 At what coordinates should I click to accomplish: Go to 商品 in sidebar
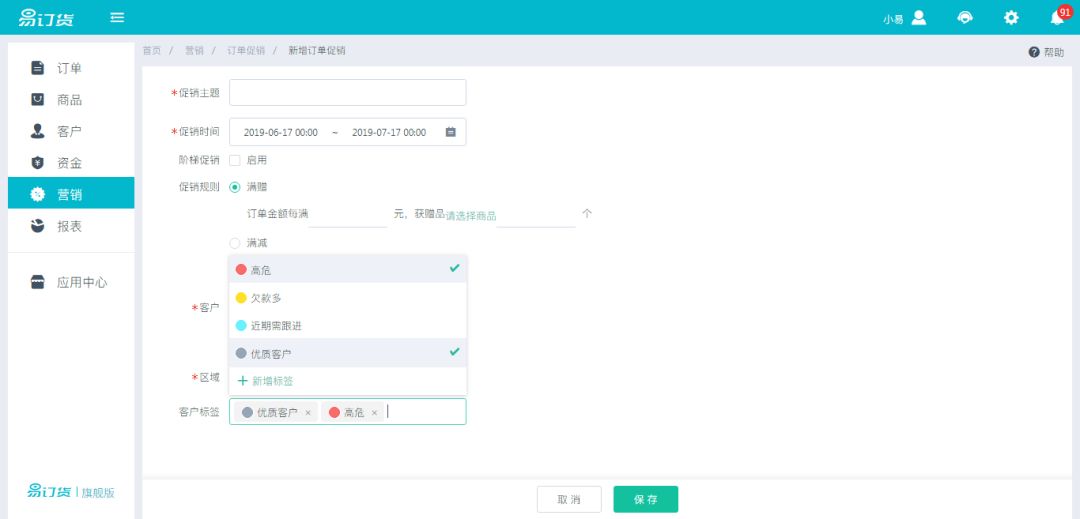(71, 100)
